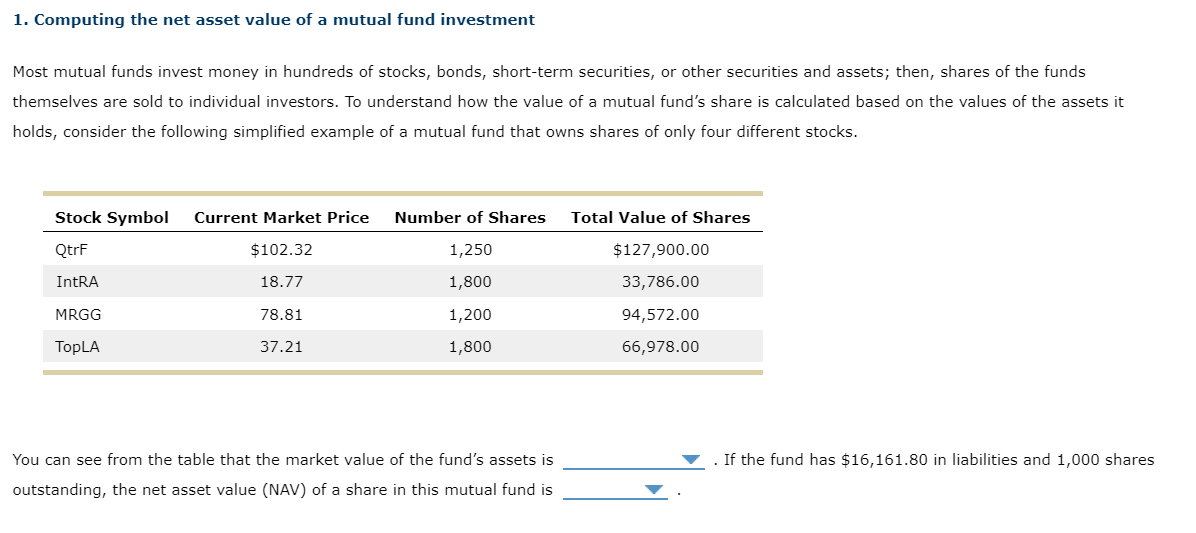The width and height of the screenshot is (1196, 533).
Task: Click the 1,250 number of shares cell
Action: 470,250
